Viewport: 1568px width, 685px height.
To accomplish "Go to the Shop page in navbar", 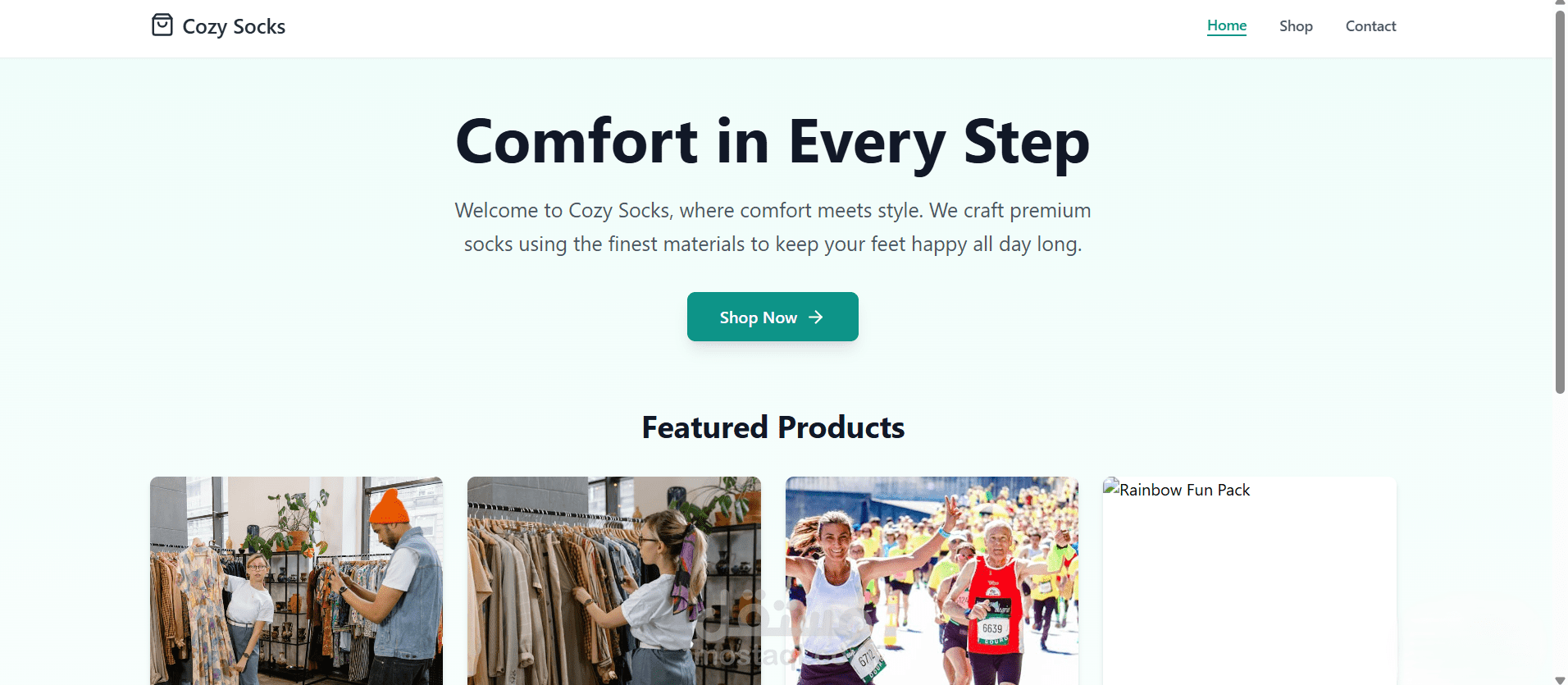I will coord(1296,26).
